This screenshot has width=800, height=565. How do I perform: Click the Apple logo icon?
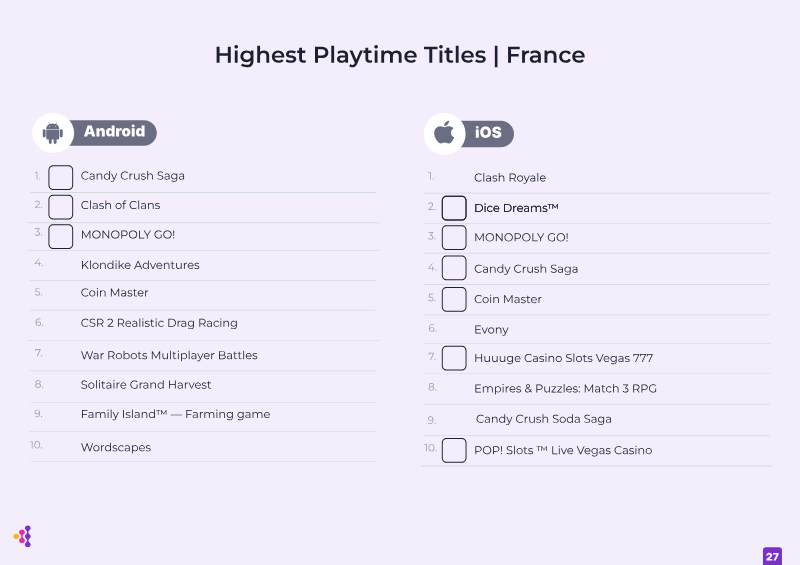[x=444, y=133]
